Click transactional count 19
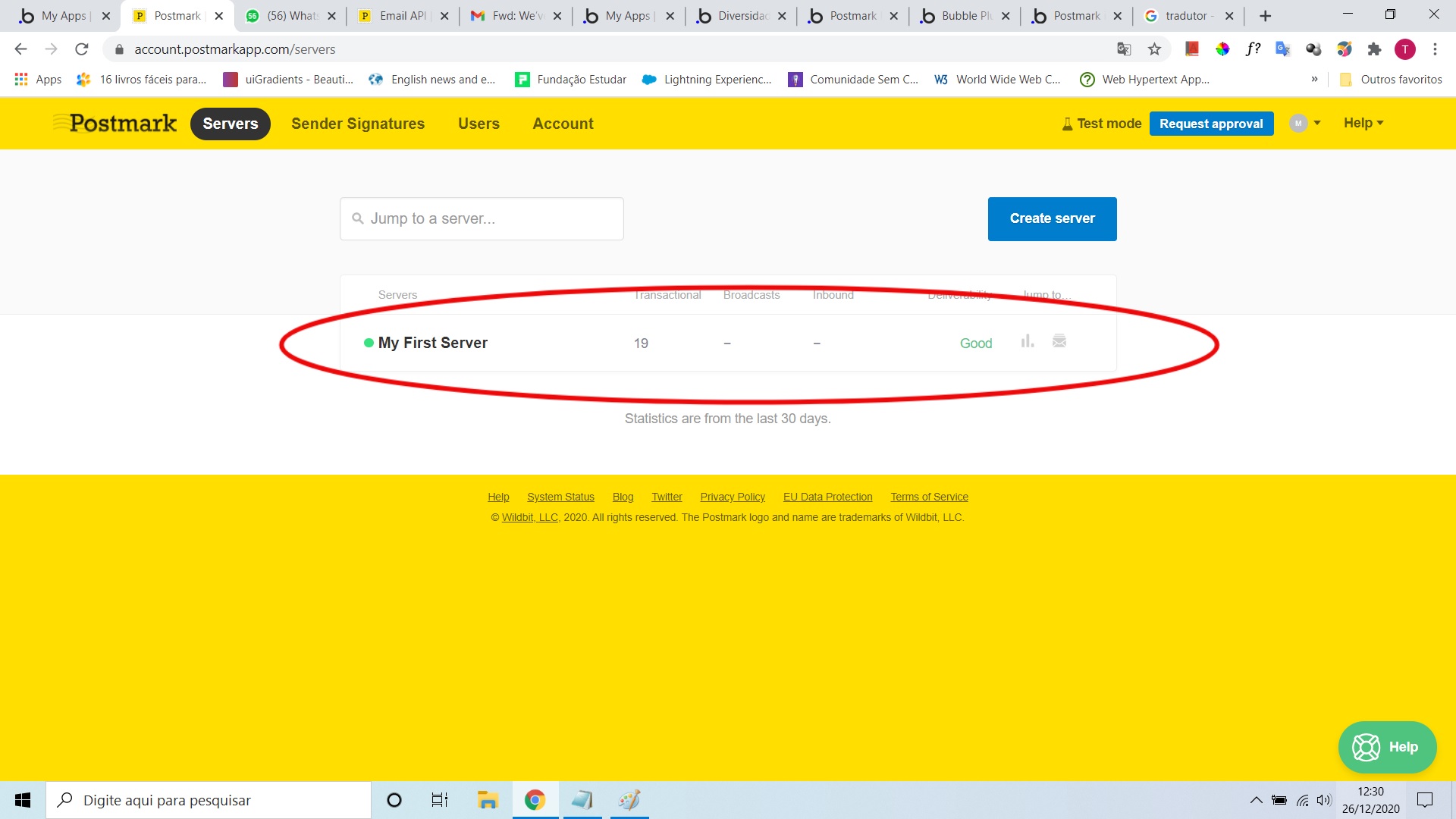Screen dimensions: 1456x819 click(x=641, y=344)
